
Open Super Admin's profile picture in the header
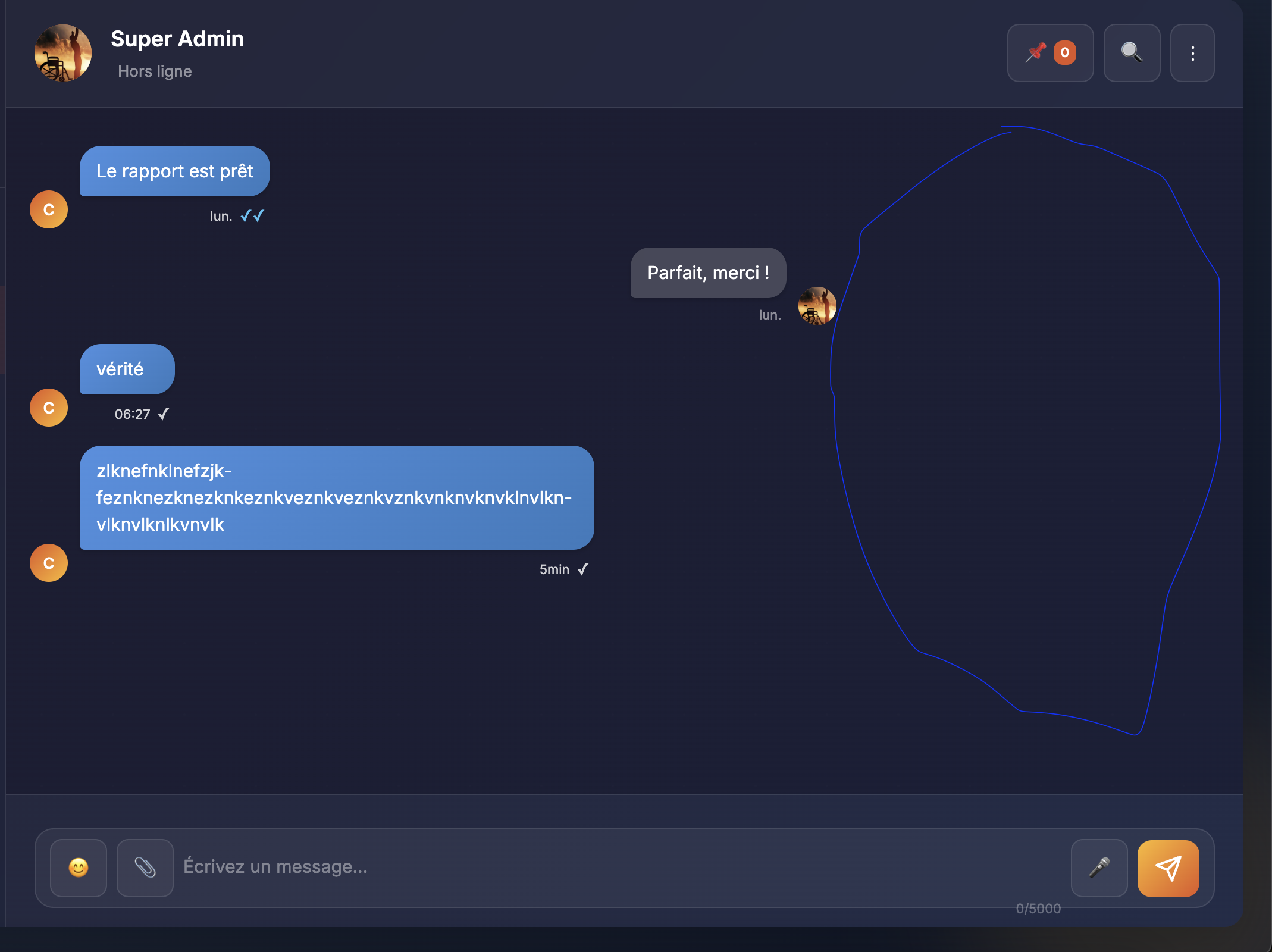pyautogui.click(x=63, y=53)
